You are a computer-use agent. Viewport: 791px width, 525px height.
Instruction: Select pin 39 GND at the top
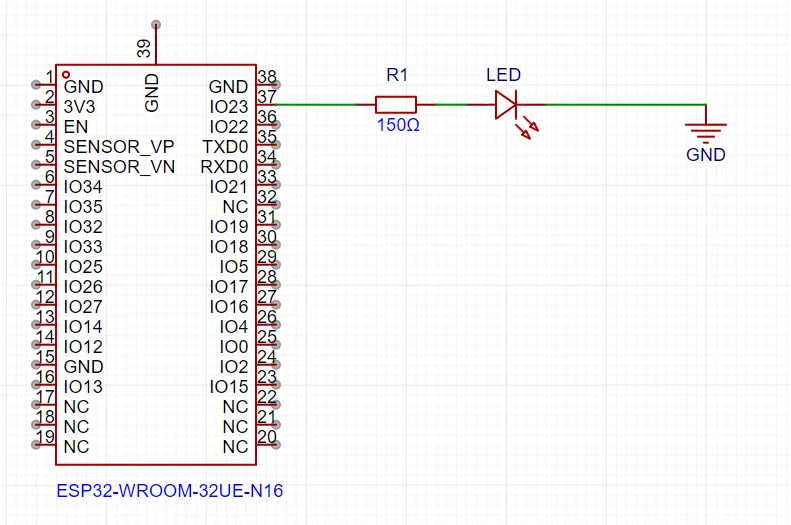click(156, 44)
